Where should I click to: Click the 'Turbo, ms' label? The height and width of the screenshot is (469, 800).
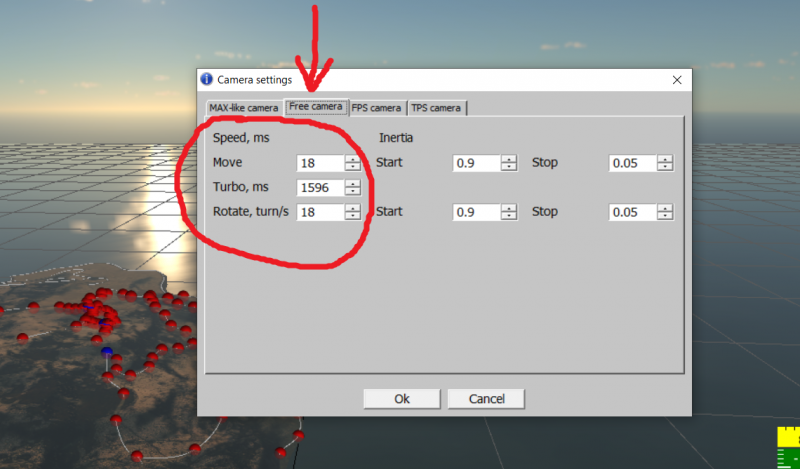240,187
